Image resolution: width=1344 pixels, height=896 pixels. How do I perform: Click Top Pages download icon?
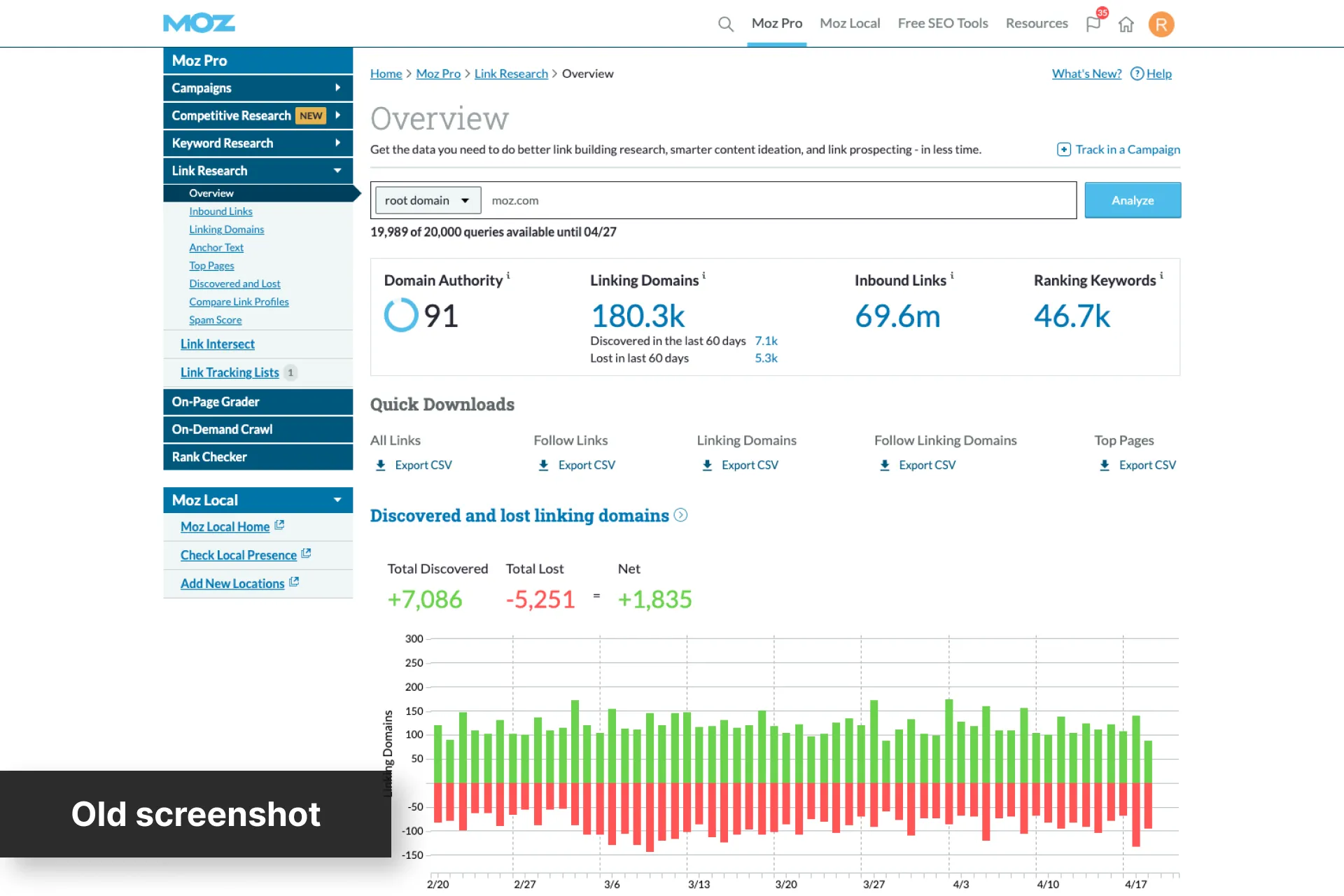tap(1105, 465)
